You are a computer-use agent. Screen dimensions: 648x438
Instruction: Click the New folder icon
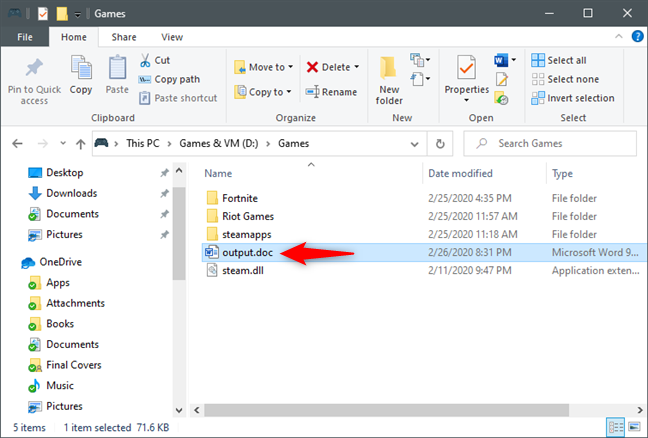[x=388, y=68]
